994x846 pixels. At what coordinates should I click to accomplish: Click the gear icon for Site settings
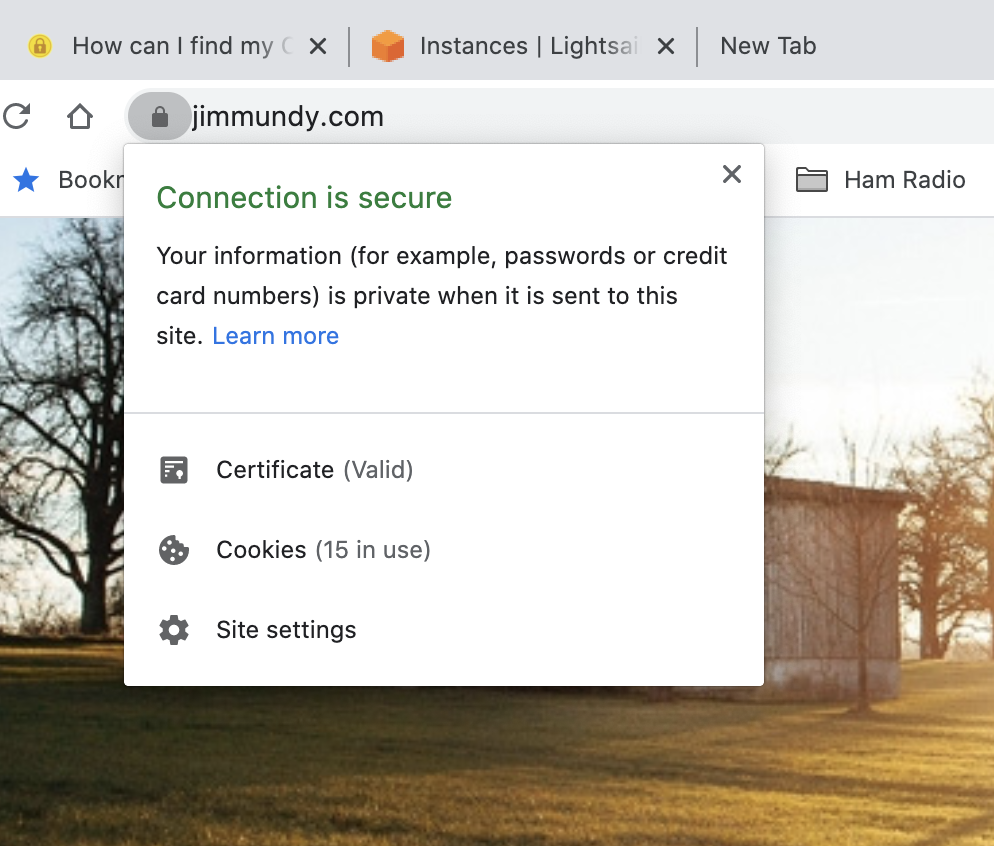click(174, 630)
